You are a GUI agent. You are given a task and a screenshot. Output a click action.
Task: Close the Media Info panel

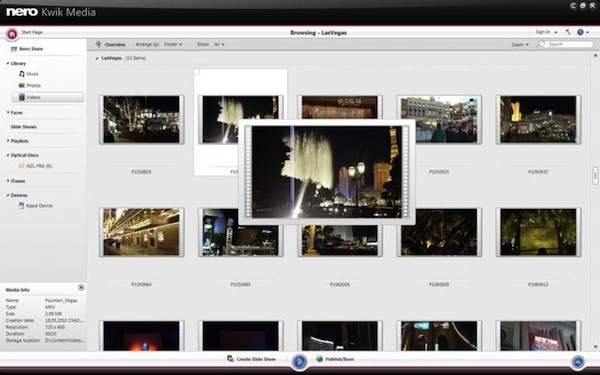81,287
